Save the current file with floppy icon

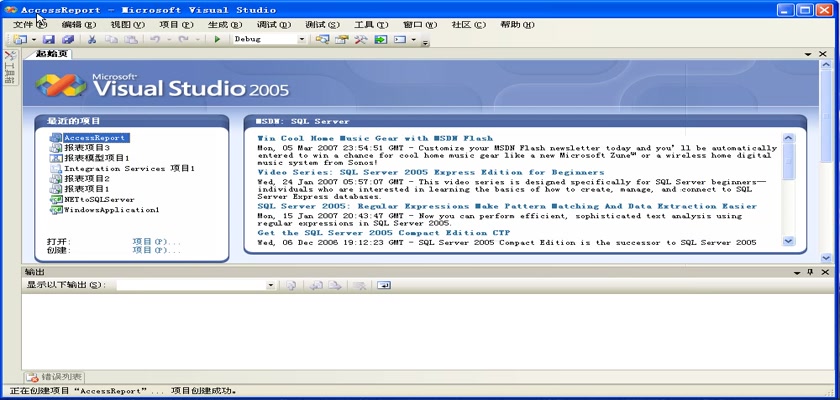point(49,40)
